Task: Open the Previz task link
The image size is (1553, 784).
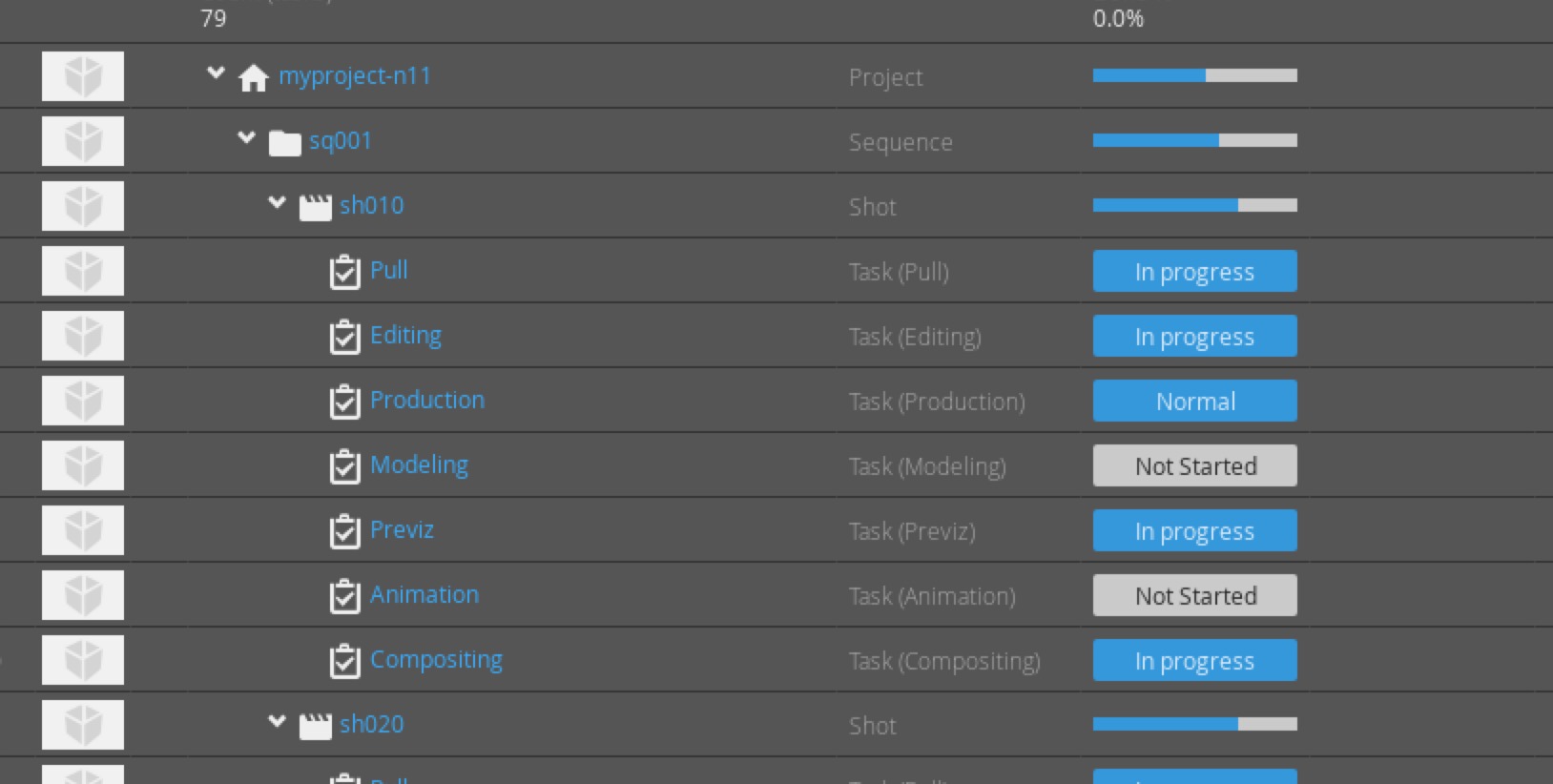Action: point(403,530)
